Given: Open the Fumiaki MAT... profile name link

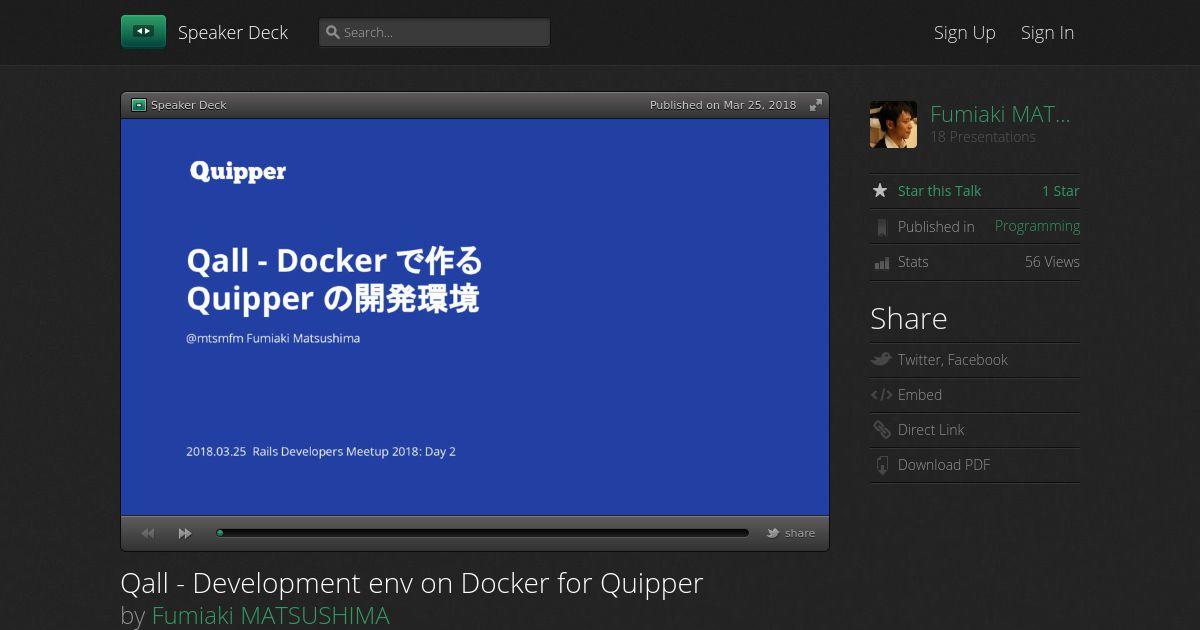Looking at the screenshot, I should [x=1000, y=114].
